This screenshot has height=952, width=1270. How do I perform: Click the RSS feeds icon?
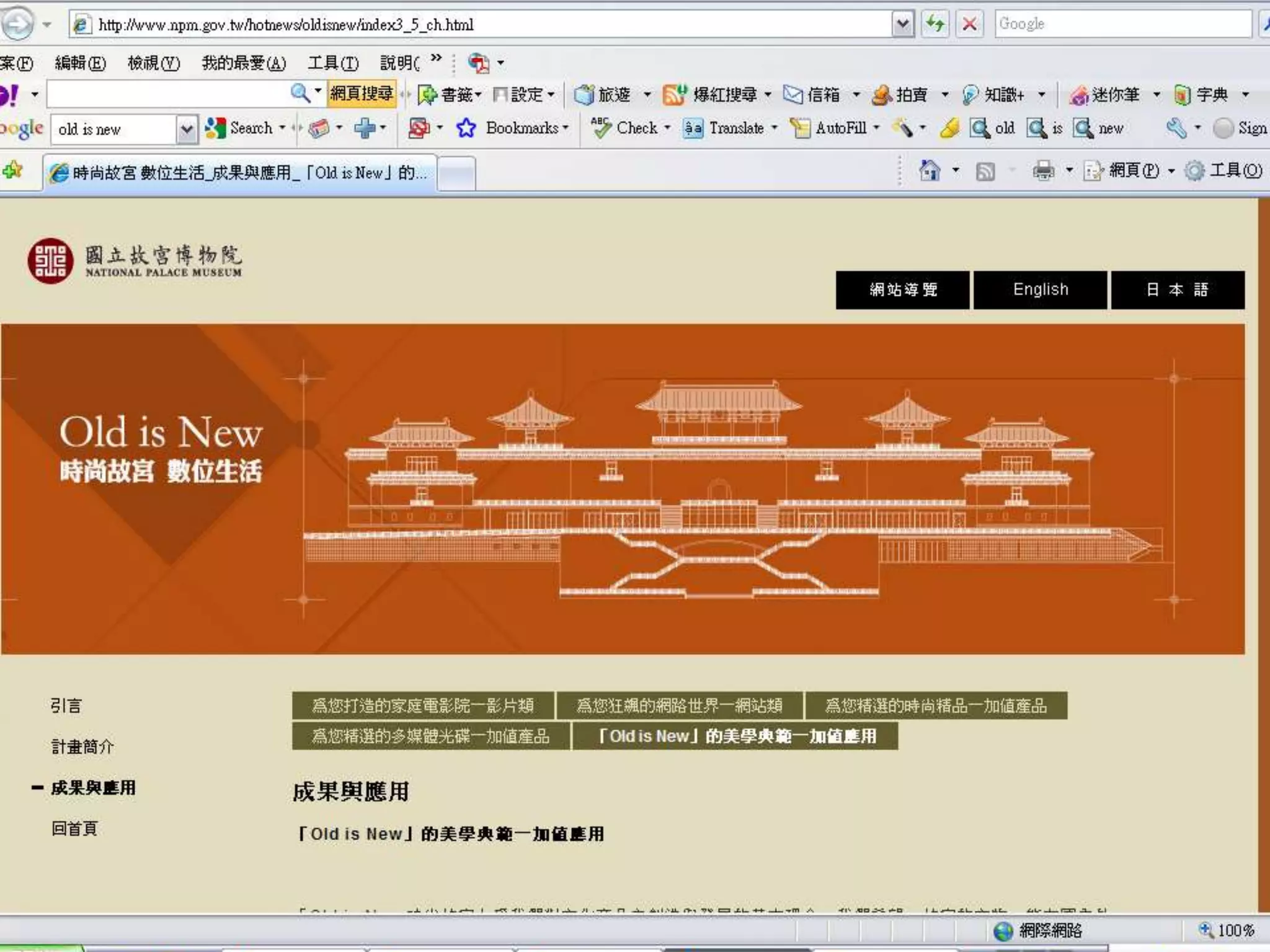point(985,171)
